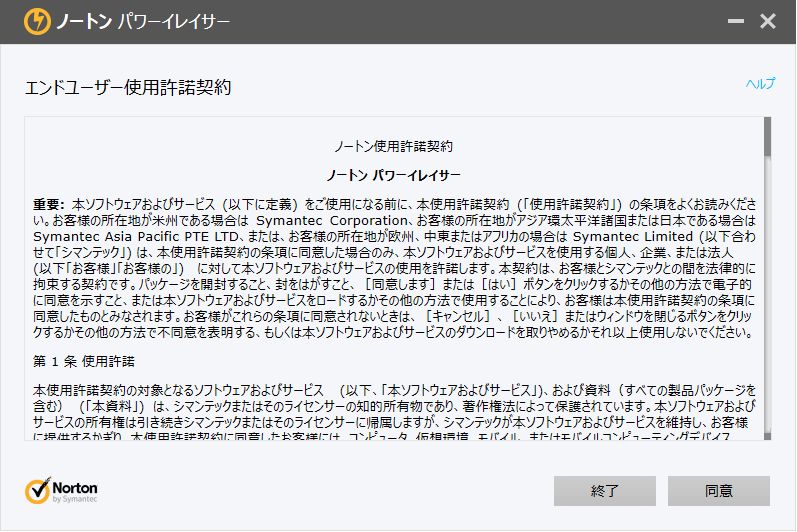Open the ヘルプ help link
This screenshot has width=797, height=532.
click(x=760, y=83)
